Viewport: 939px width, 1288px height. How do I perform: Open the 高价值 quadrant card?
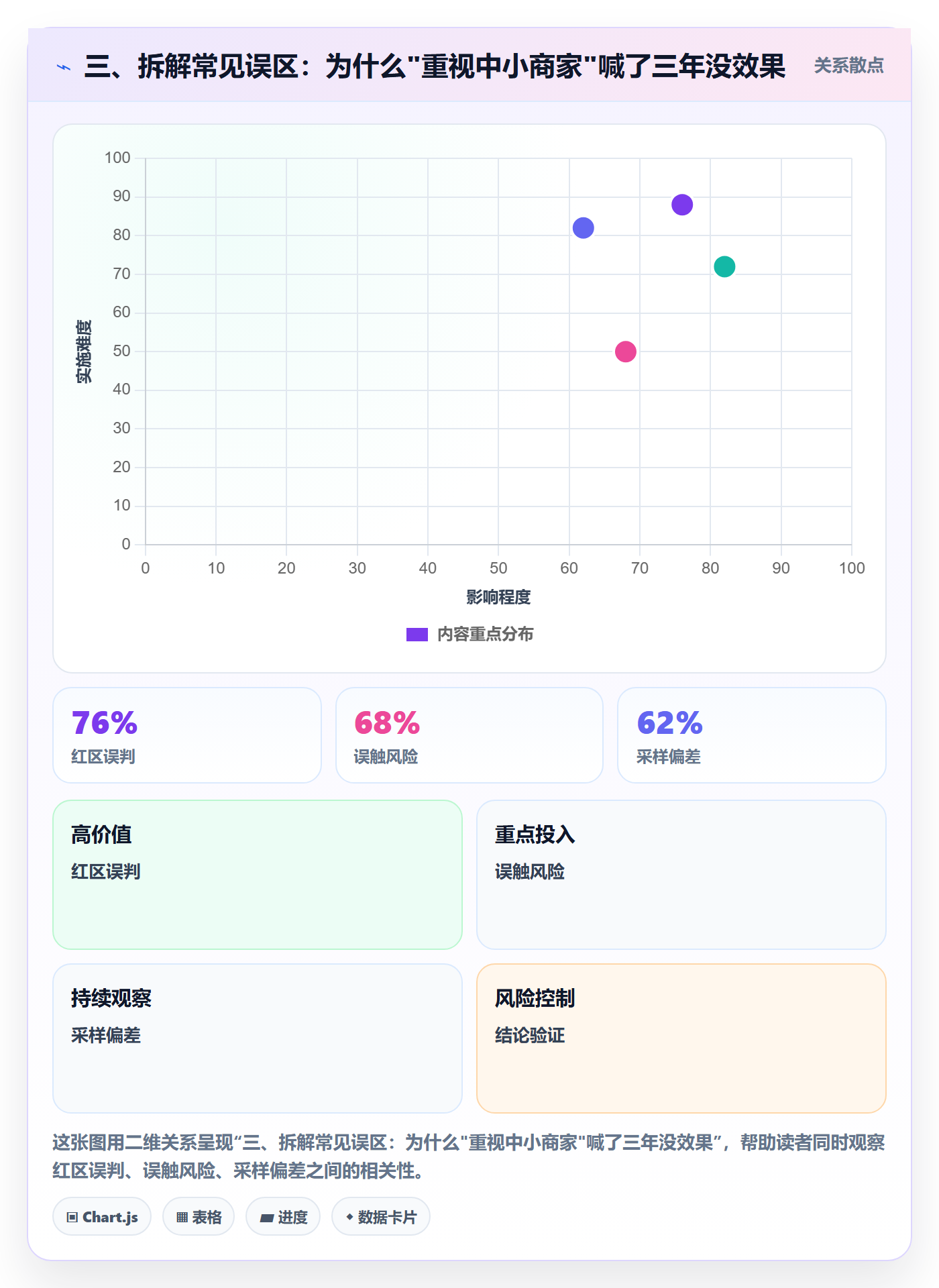pos(258,875)
